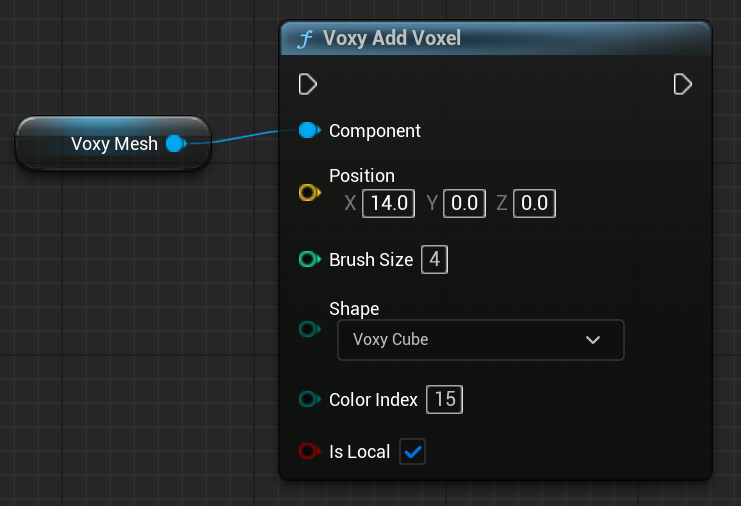Click the input execution pin
The width and height of the screenshot is (741, 506).
click(308, 84)
